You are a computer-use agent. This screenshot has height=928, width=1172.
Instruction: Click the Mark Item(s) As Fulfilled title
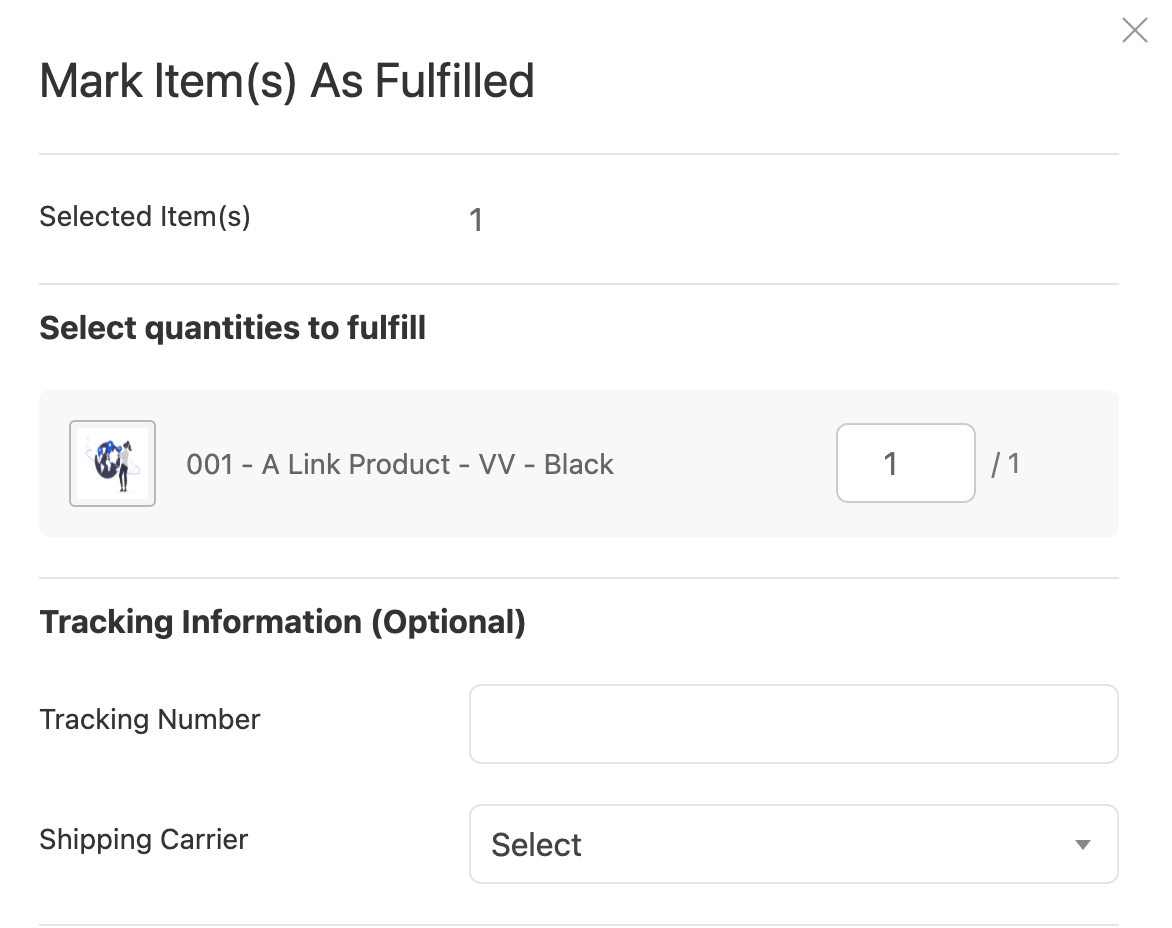[x=287, y=81]
